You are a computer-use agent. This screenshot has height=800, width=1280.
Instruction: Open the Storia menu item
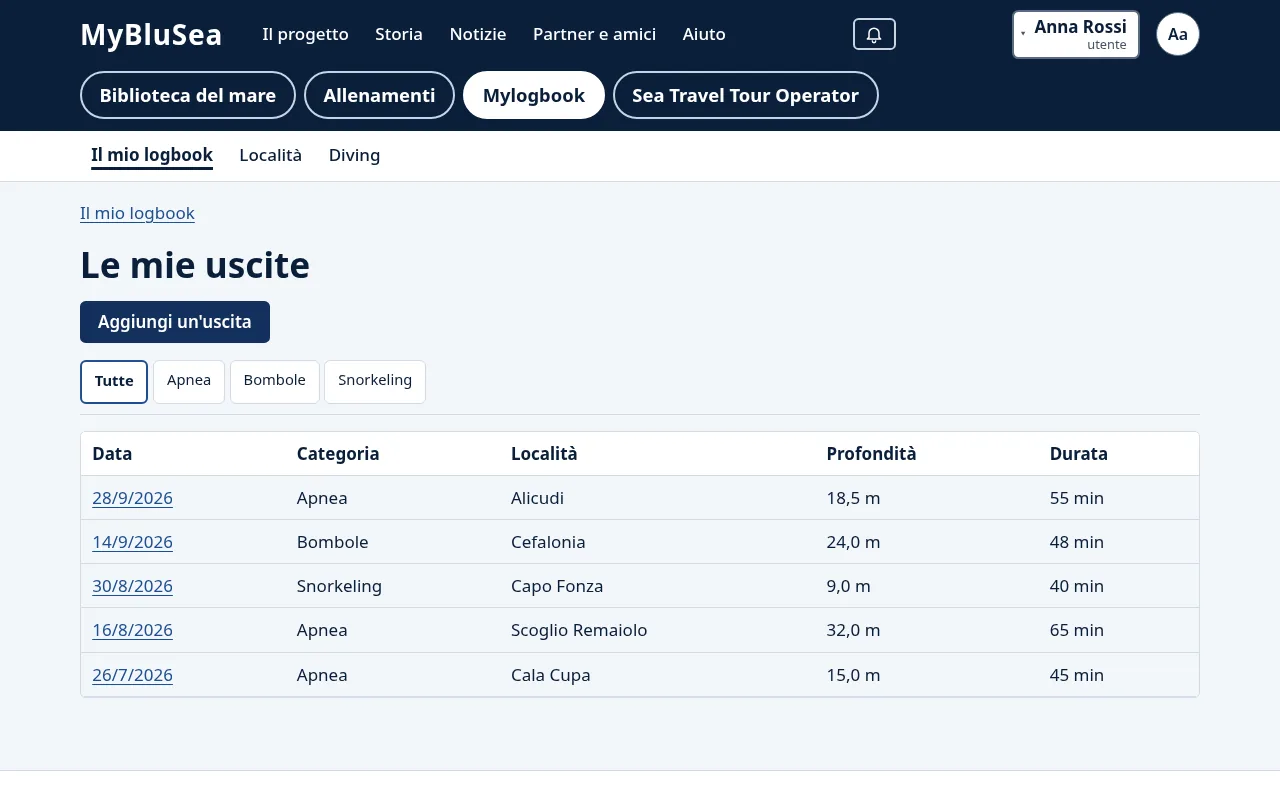click(399, 34)
